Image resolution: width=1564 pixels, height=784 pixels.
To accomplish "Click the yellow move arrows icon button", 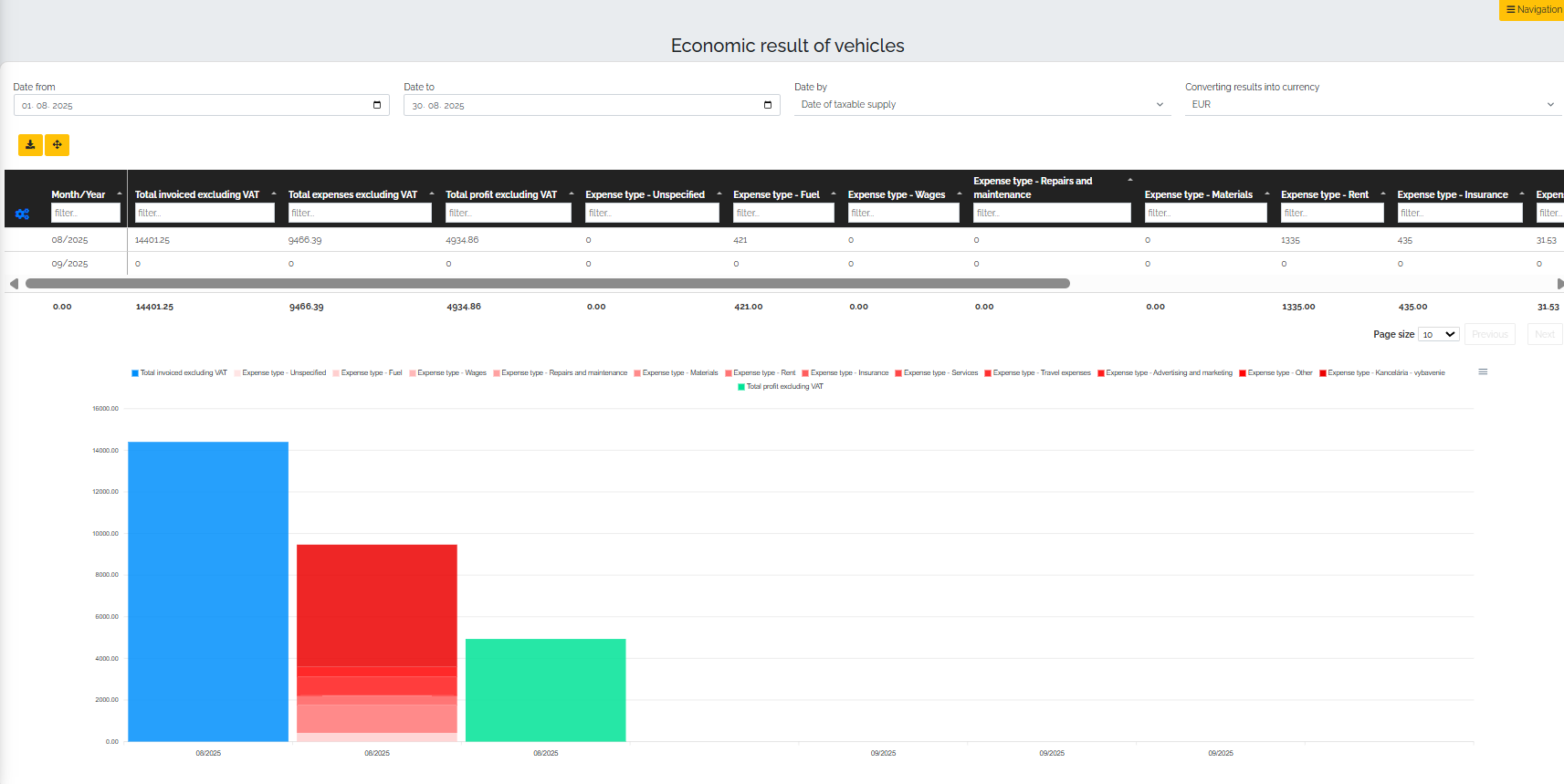I will coord(57,145).
